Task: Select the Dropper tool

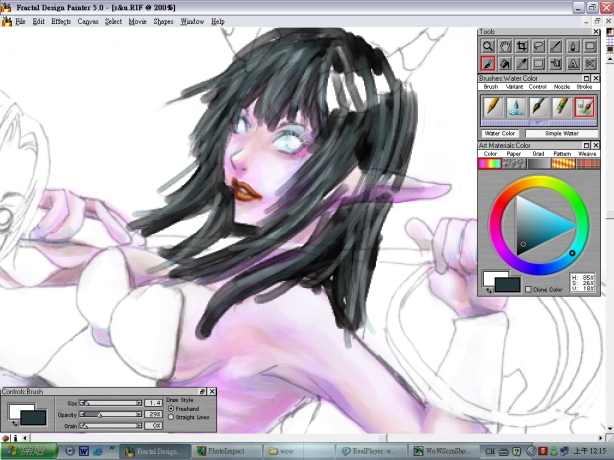Action: (522, 63)
